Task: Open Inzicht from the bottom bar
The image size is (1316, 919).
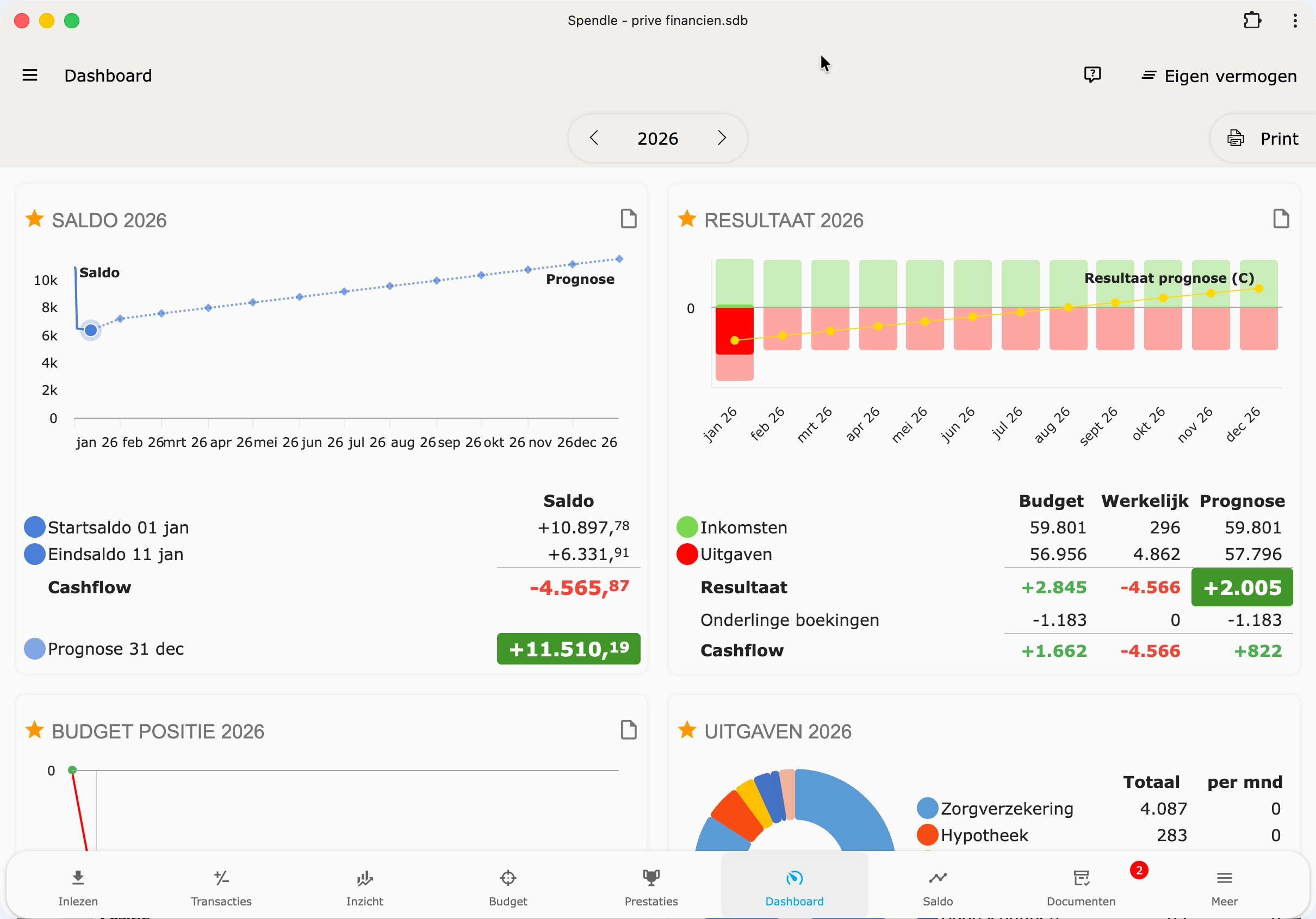Action: [x=364, y=886]
